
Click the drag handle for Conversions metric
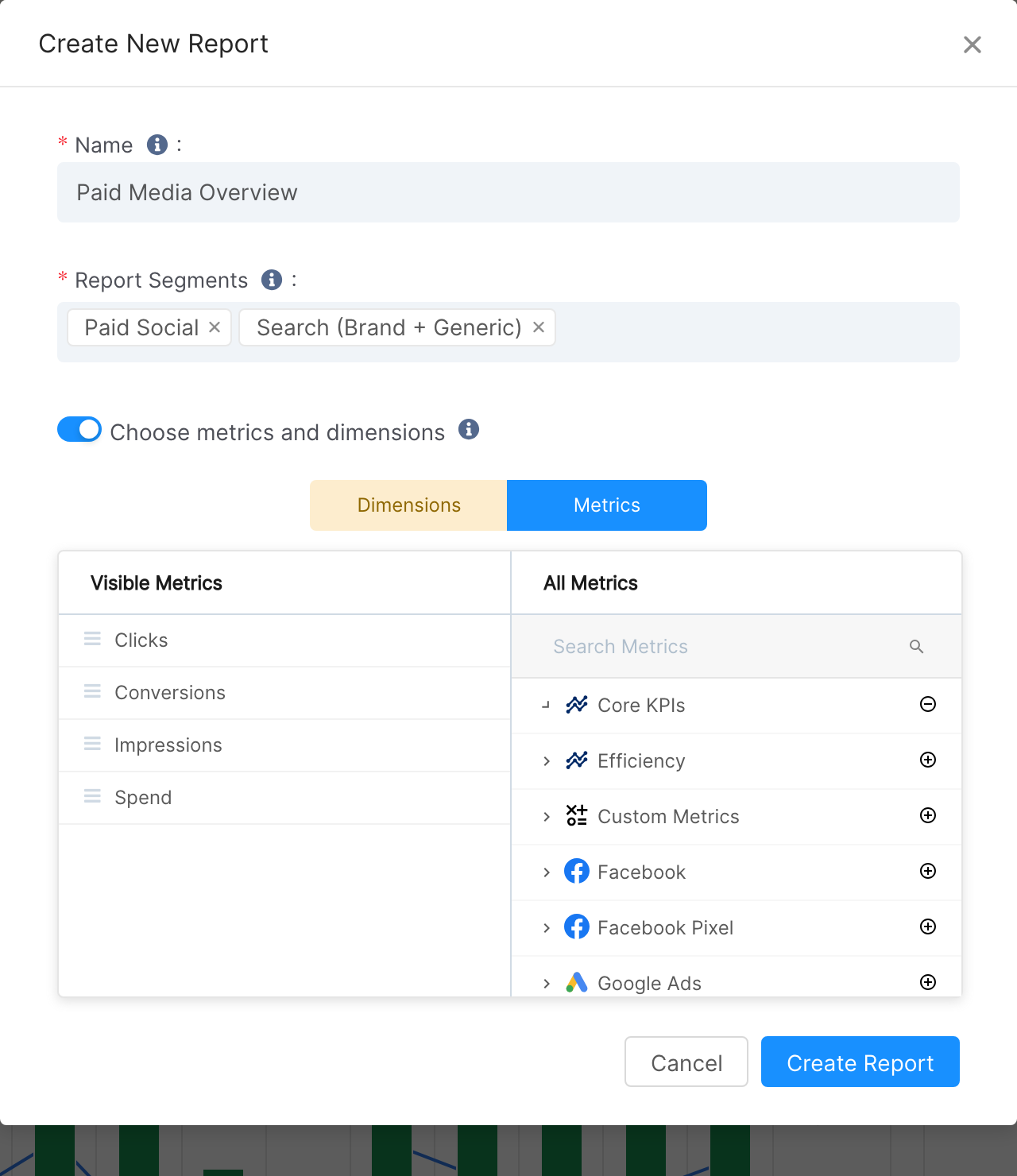[x=92, y=691]
